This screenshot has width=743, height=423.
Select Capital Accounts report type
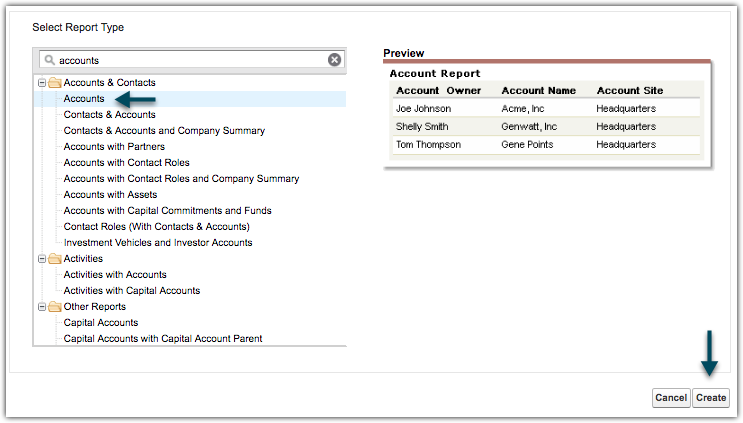(101, 323)
